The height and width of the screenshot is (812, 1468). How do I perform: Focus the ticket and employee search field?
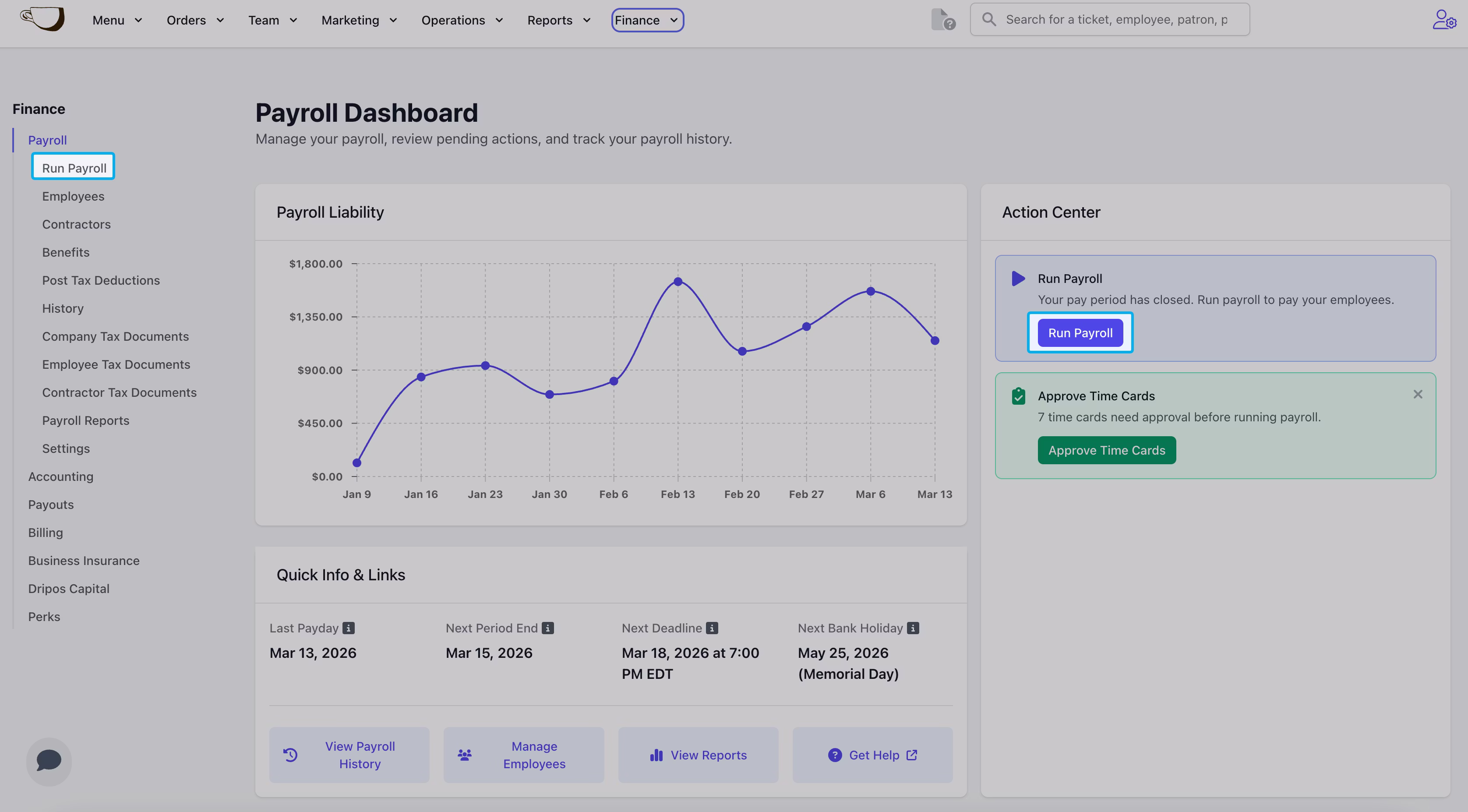(x=1116, y=19)
